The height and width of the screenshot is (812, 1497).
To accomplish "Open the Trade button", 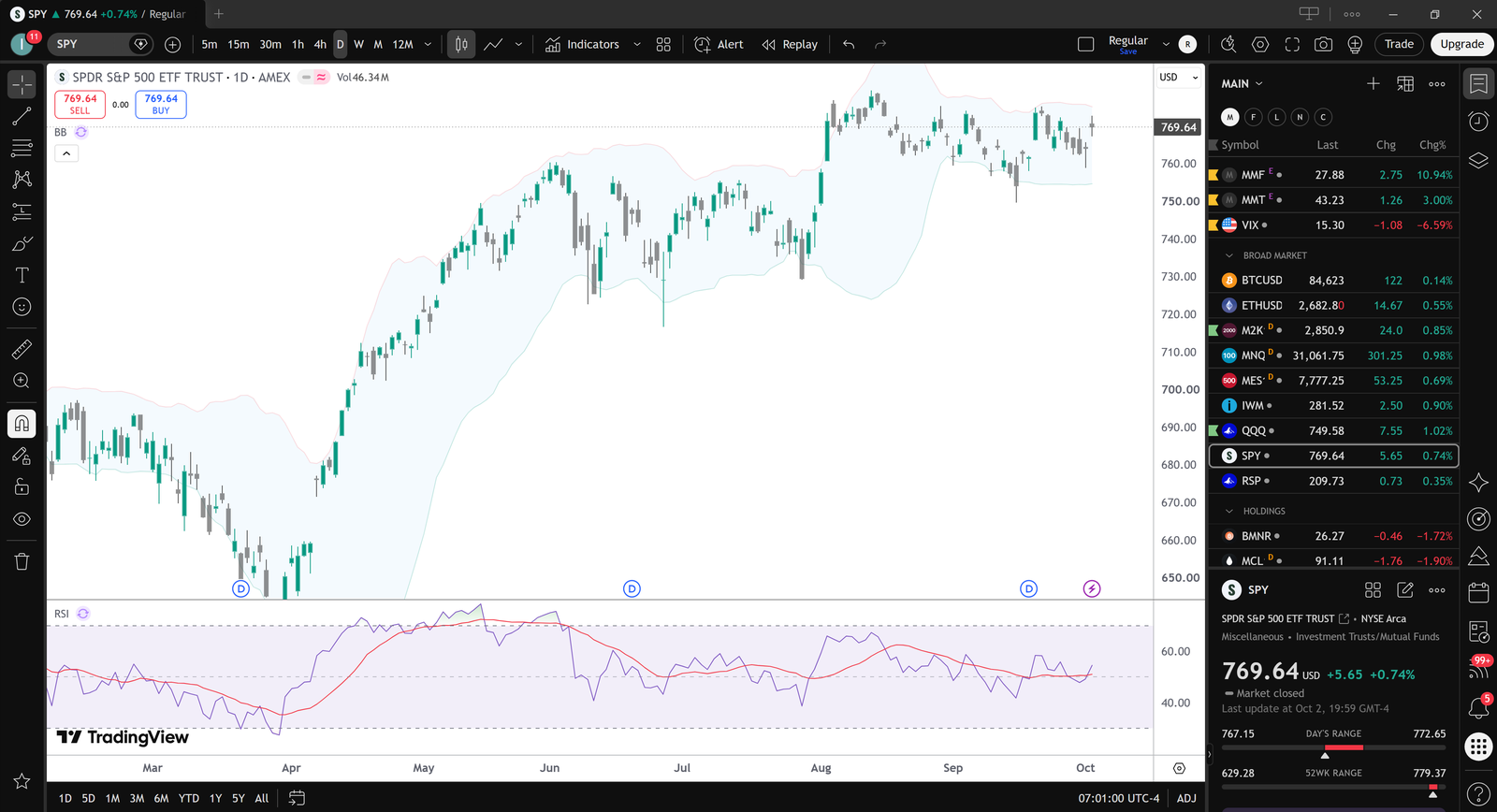I will point(1399,44).
